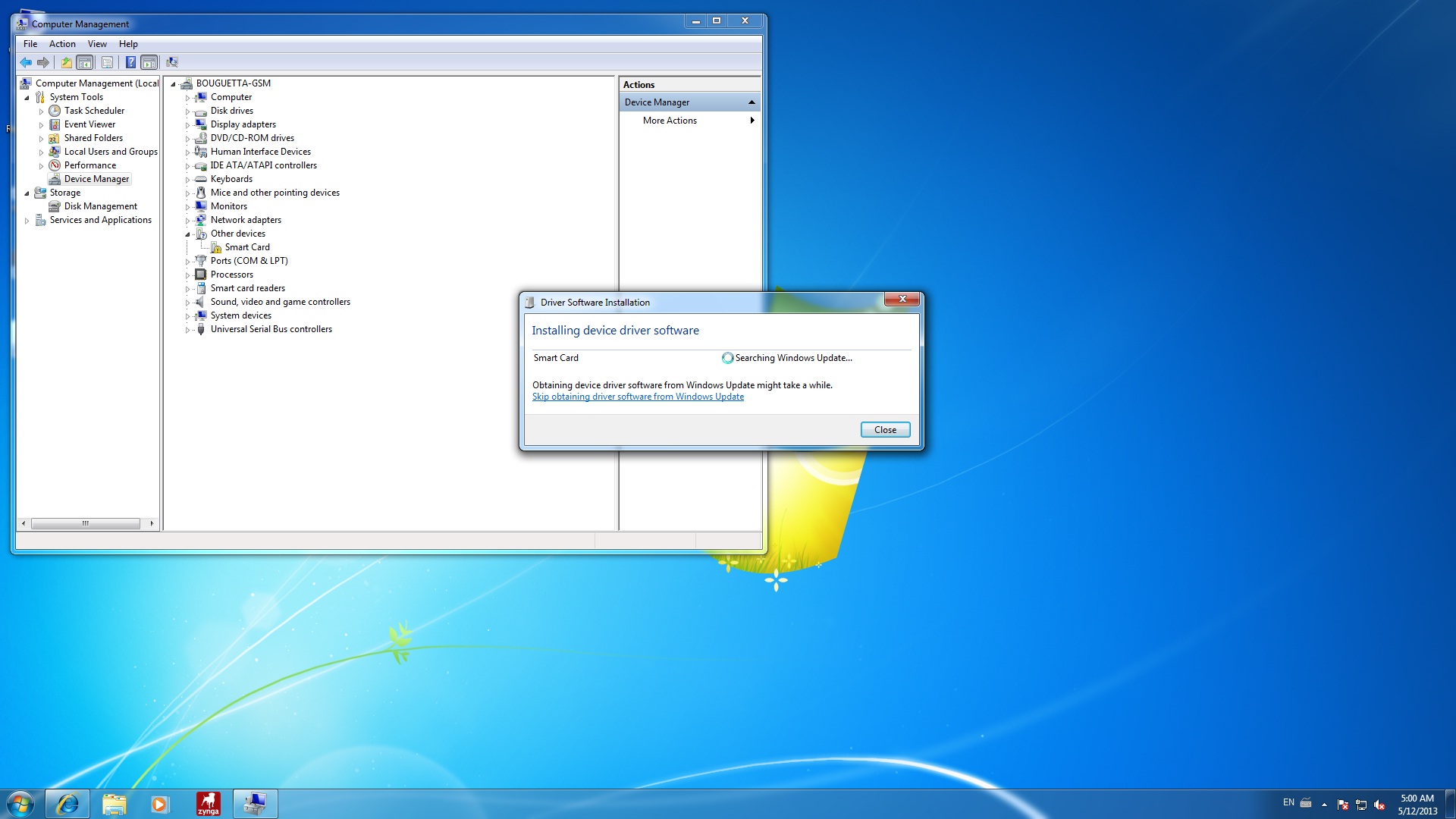Expand the Network adapters category arrow
The image size is (1456, 819).
click(x=187, y=221)
